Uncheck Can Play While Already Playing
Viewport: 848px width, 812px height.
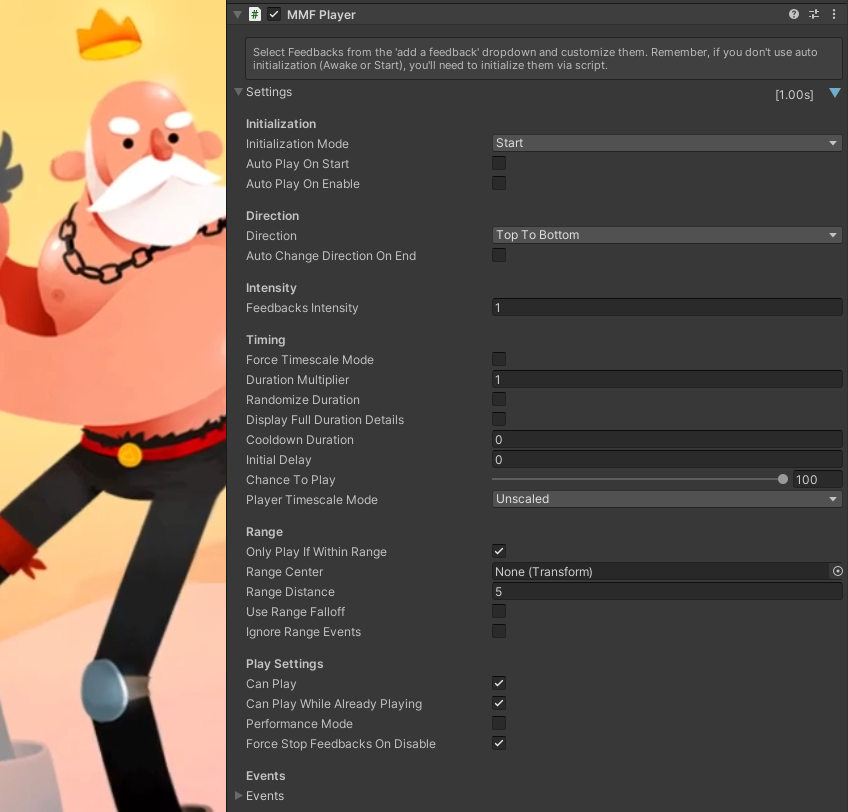[x=499, y=703]
